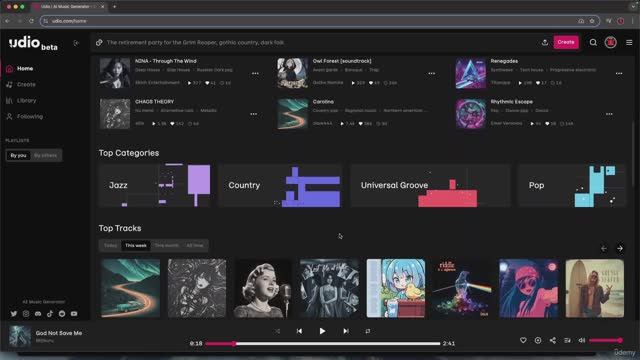Play the green aurora road track cover
The image size is (640, 360).
pos(130,288)
